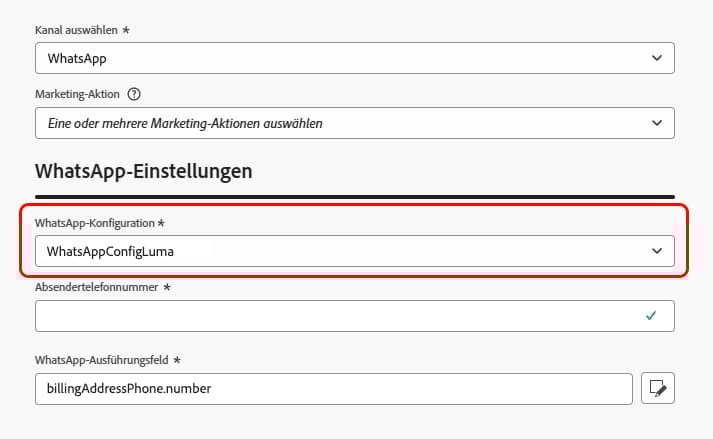Expand the Kanal auswählen dropdown arrow
Image resolution: width=713 pixels, height=439 pixels.
click(x=656, y=58)
